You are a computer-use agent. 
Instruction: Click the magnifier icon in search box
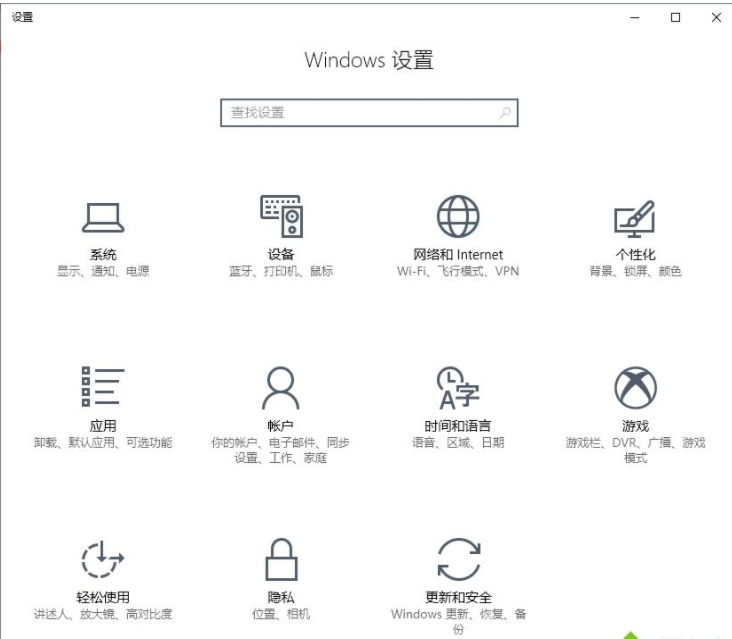tap(505, 113)
